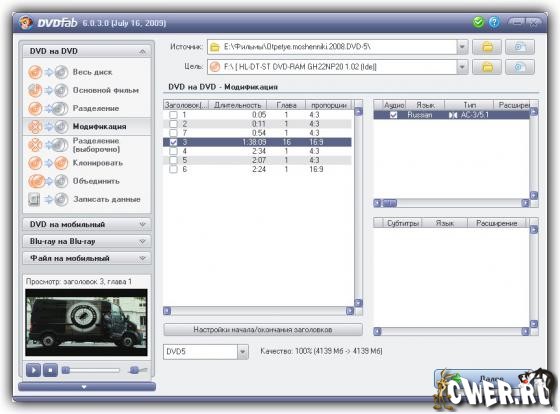The height and width of the screenshot is (414, 560).
Task: Check title 6 checkbox
Action: (x=173, y=169)
